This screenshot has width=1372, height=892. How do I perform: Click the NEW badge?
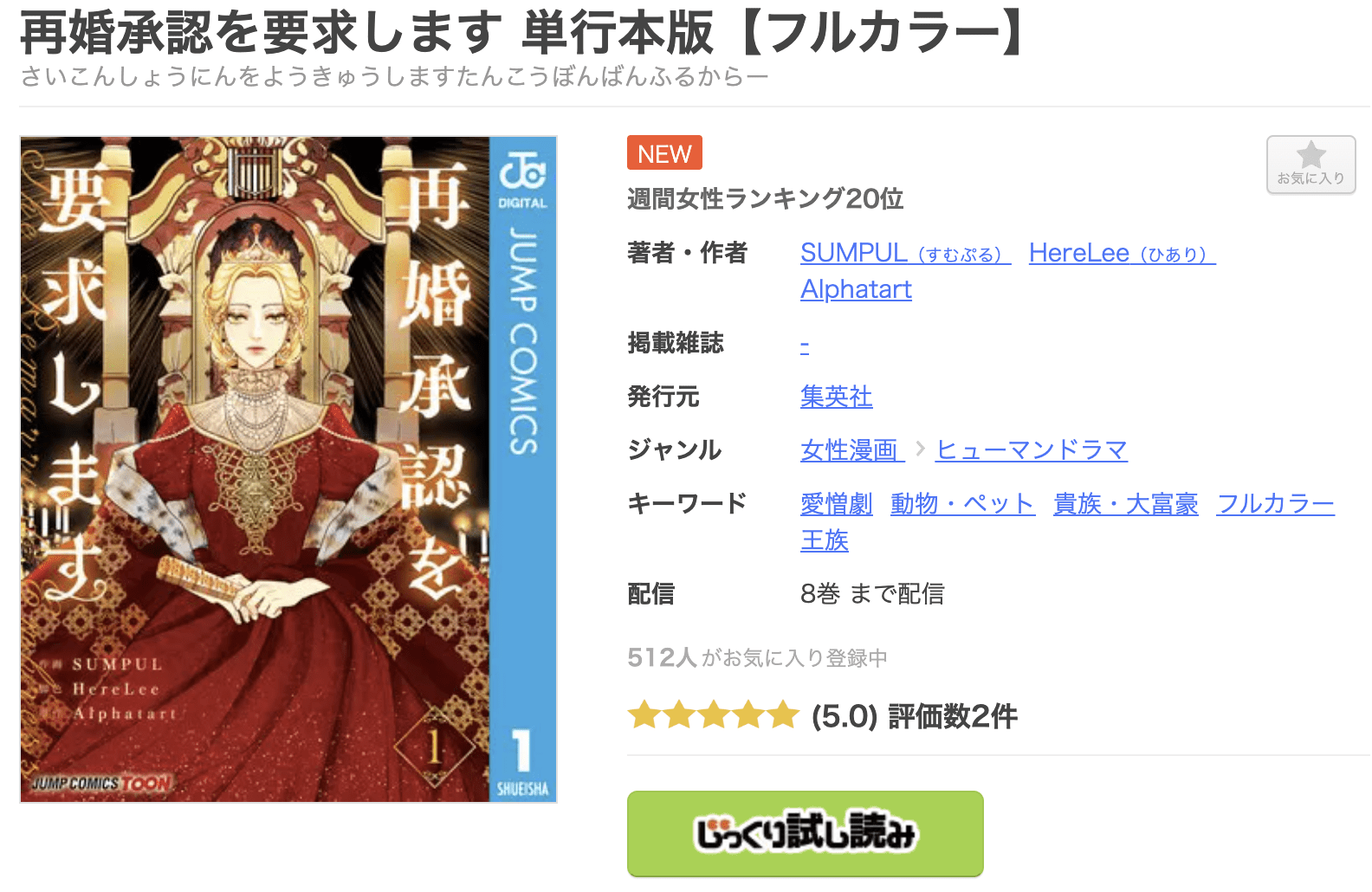tap(664, 153)
